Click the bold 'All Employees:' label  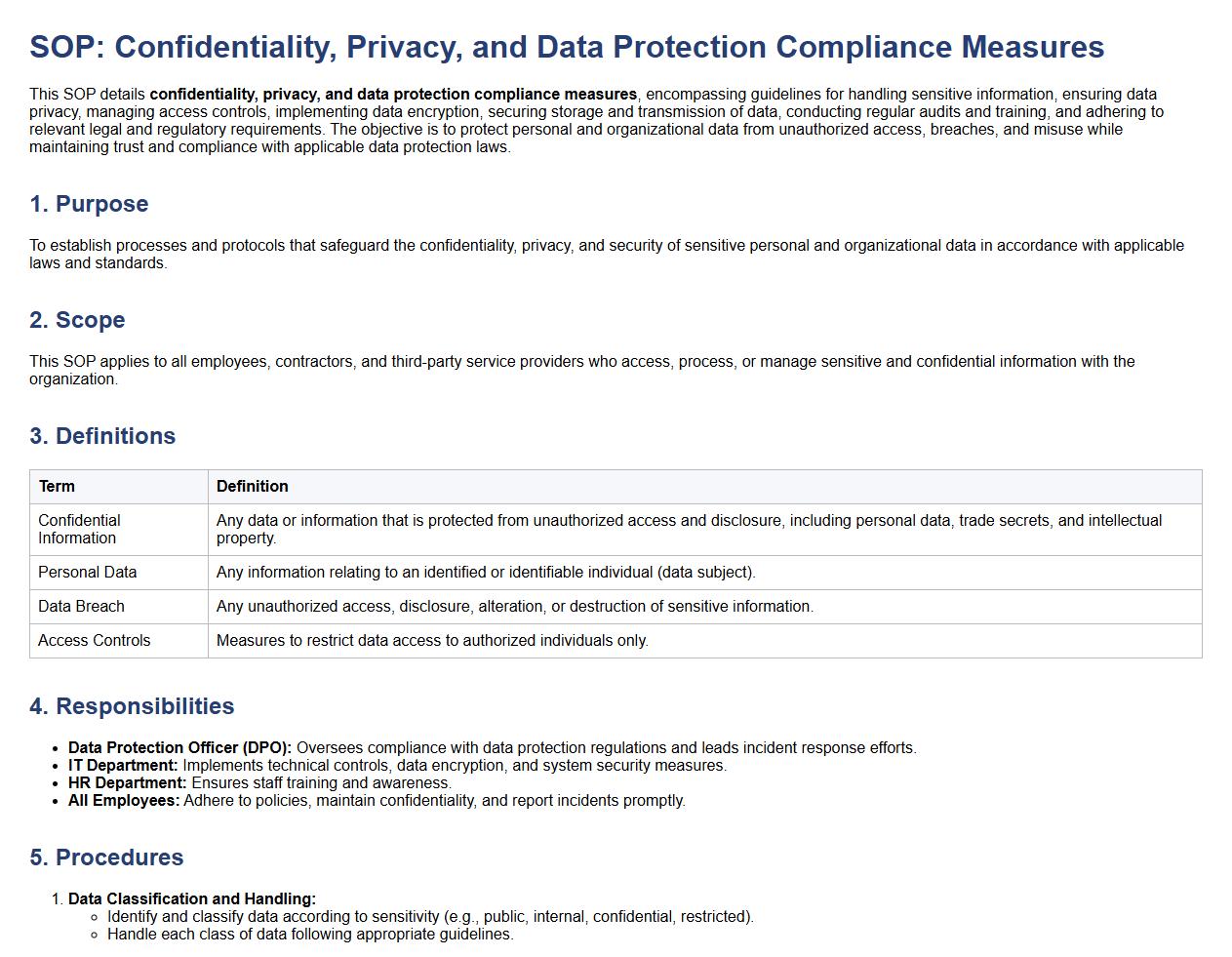pos(124,800)
